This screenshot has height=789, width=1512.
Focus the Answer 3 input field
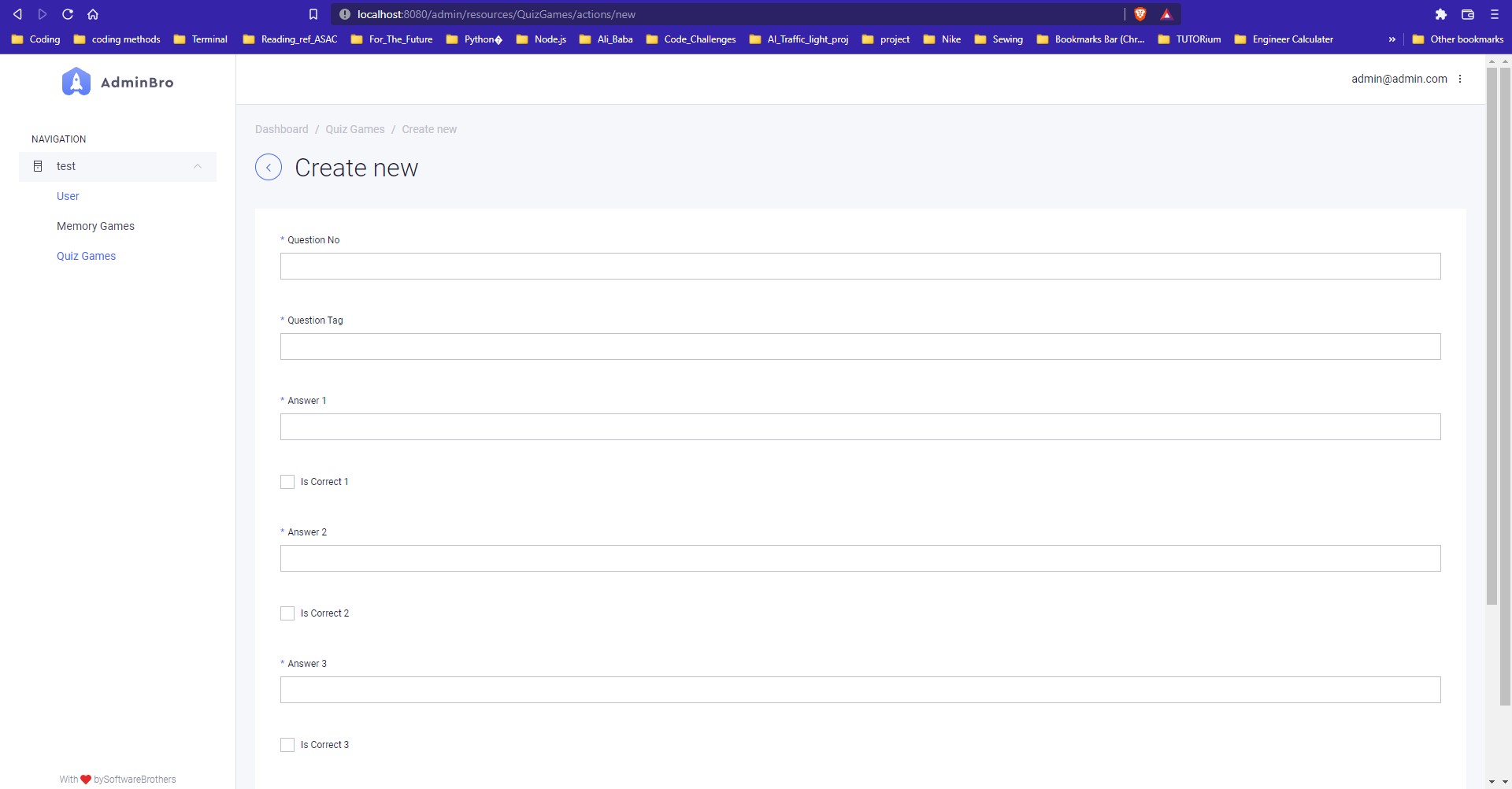861,690
